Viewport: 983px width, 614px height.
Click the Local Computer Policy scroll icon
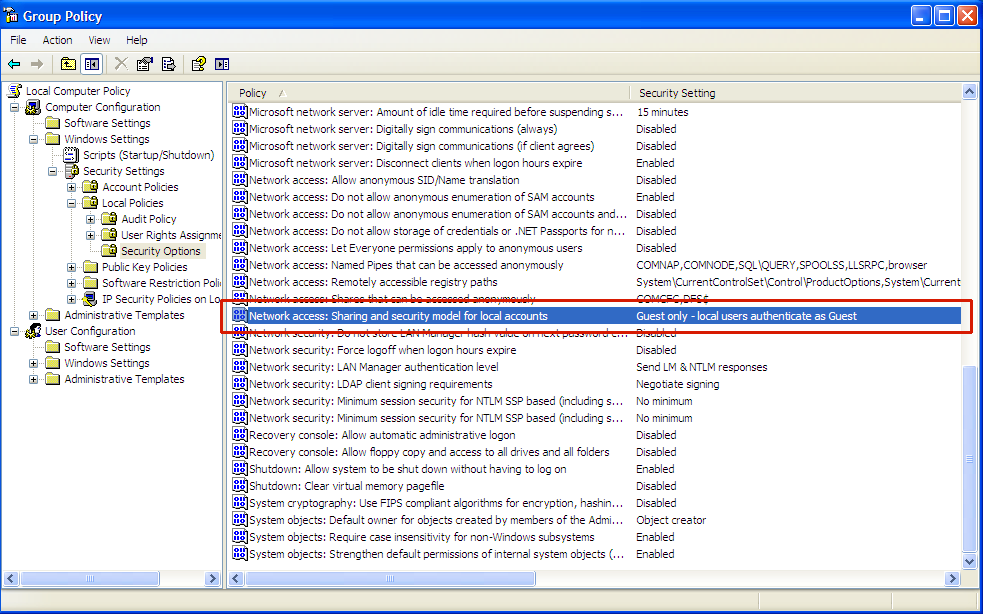[14, 91]
